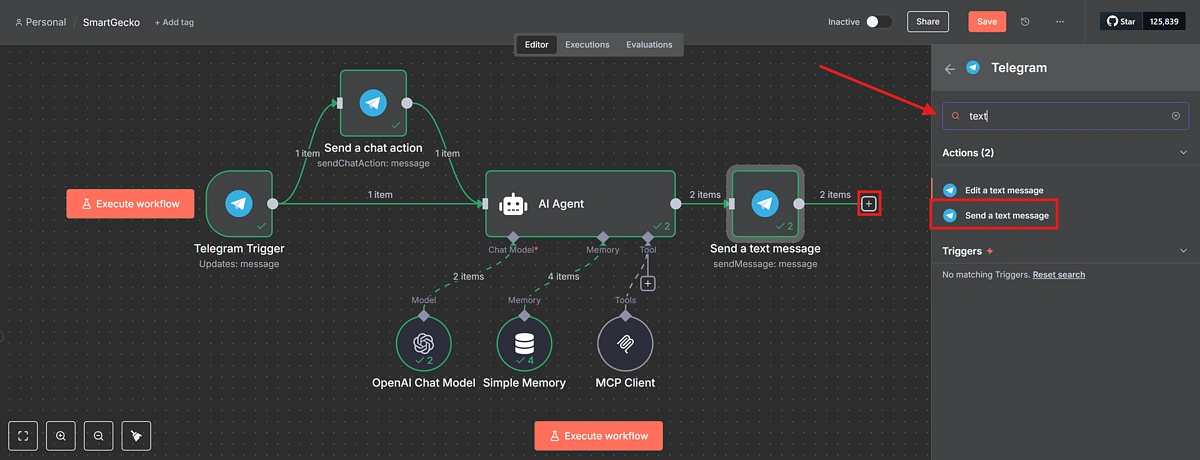Select the Send a chat action node

pyautogui.click(x=373, y=102)
